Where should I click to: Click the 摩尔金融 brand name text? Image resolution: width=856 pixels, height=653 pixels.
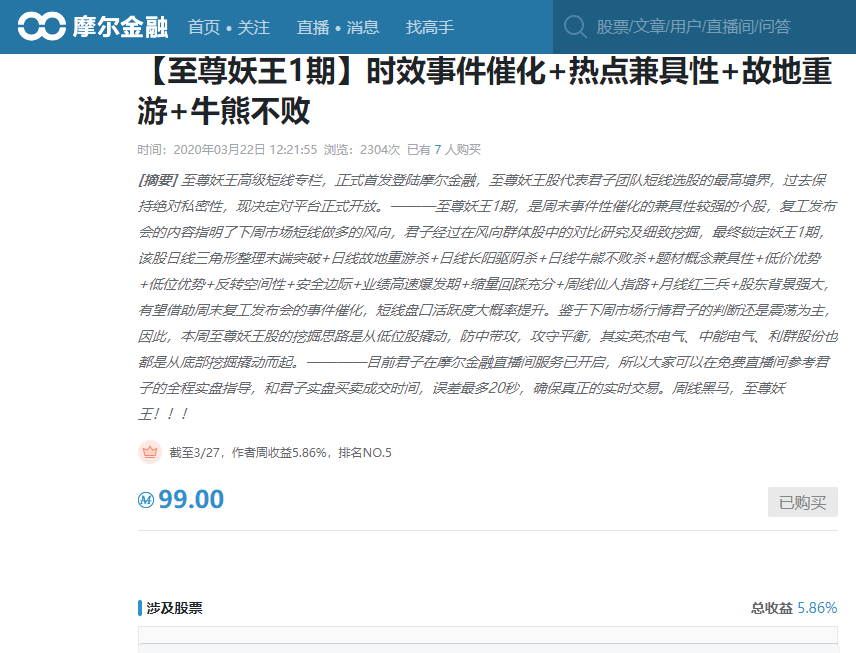pos(120,27)
